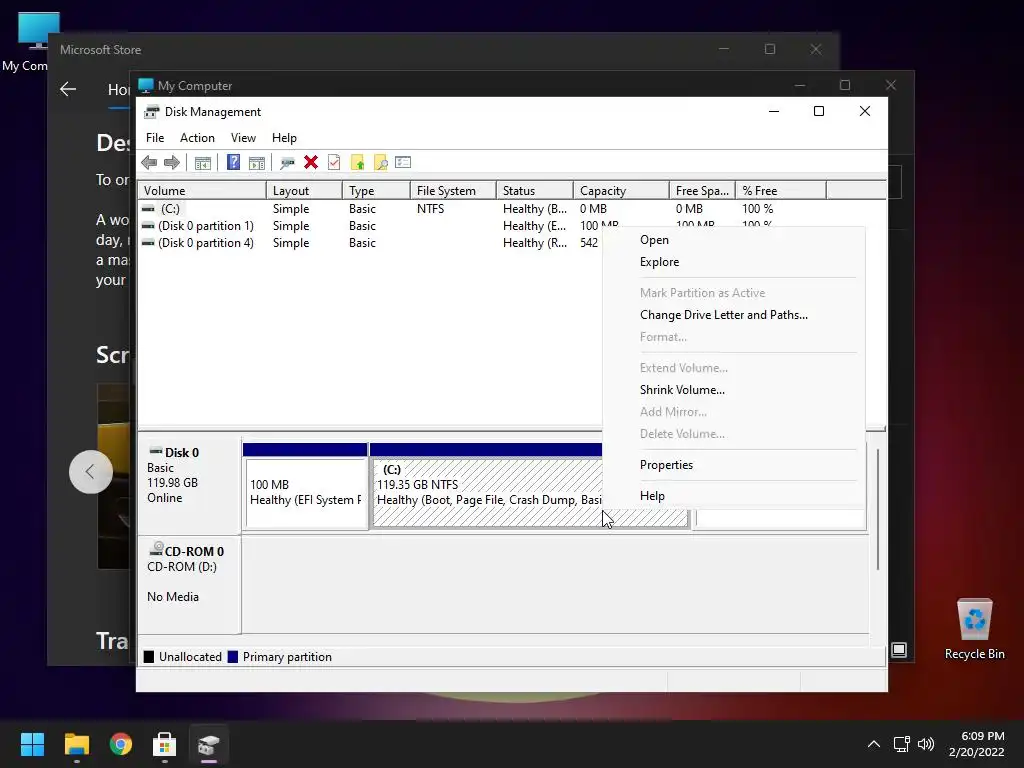The image size is (1024, 768).
Task: Open the Help menu in the menu bar
Action: pos(284,138)
